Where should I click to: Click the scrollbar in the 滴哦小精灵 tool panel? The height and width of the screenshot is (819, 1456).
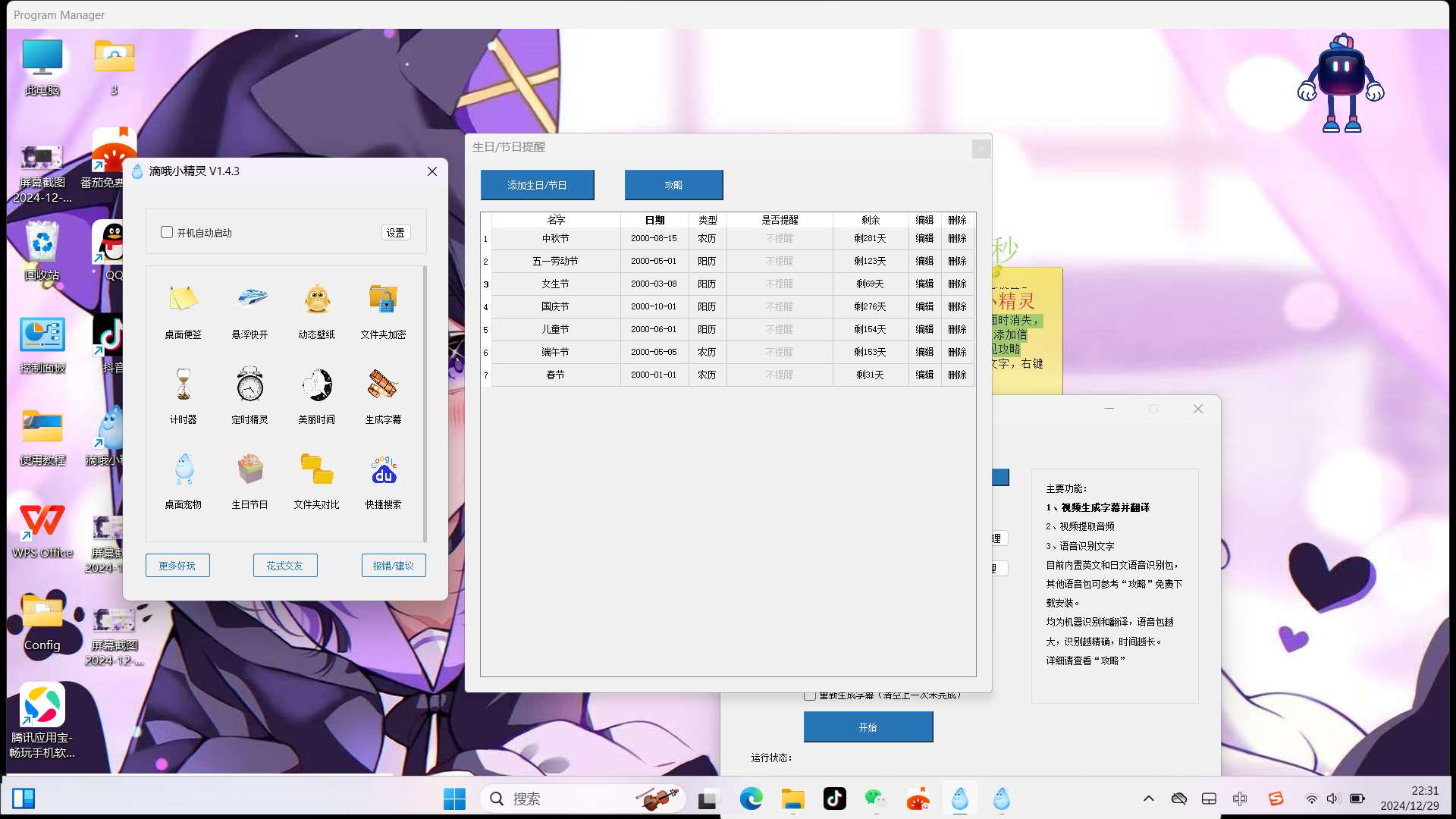click(x=425, y=403)
